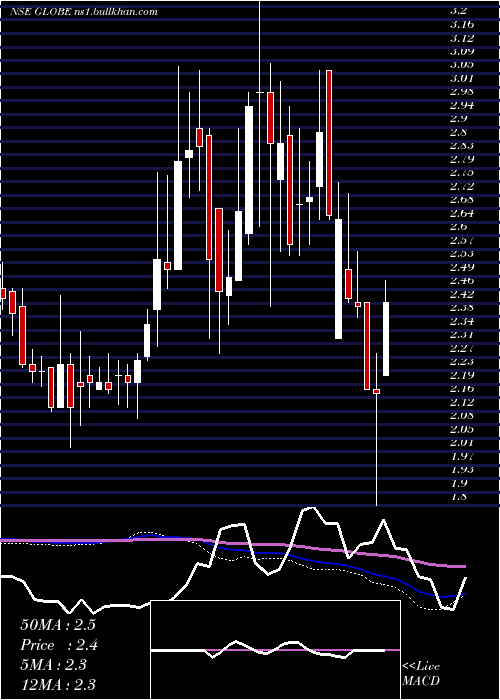This screenshot has width=500, height=700.
Task: Click the 2.42 price axis label
Action: click(x=462, y=294)
